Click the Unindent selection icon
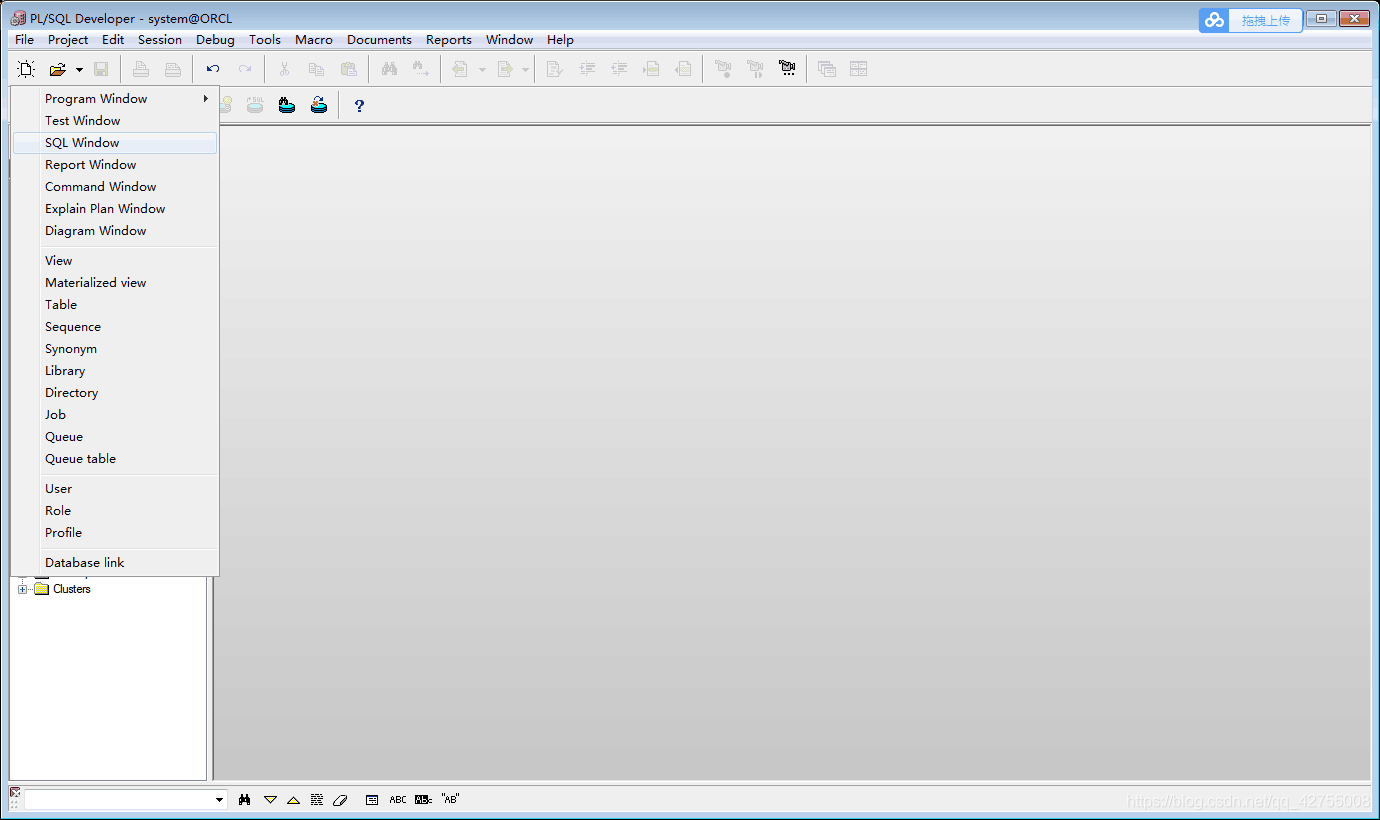Image resolution: width=1380 pixels, height=820 pixels. click(619, 69)
